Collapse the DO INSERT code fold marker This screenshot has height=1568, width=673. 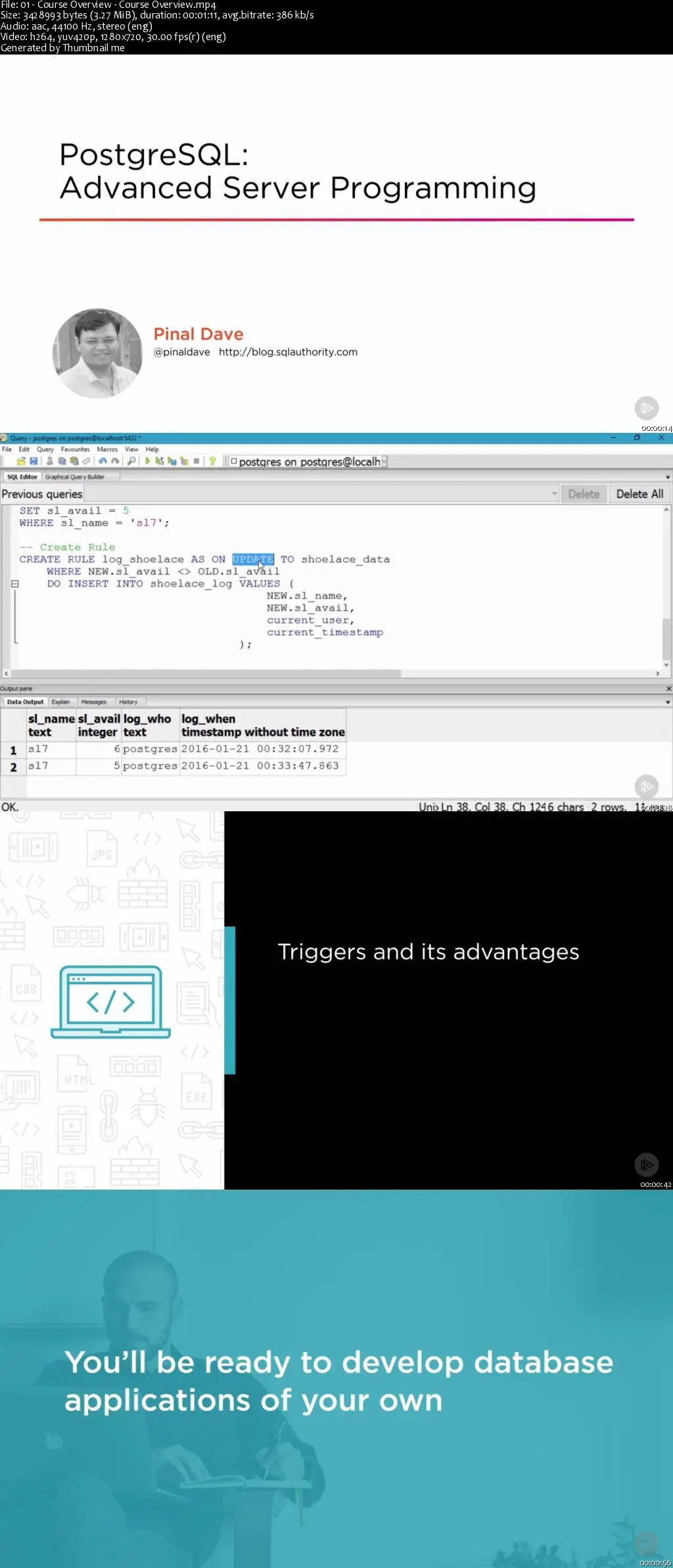pyautogui.click(x=14, y=583)
